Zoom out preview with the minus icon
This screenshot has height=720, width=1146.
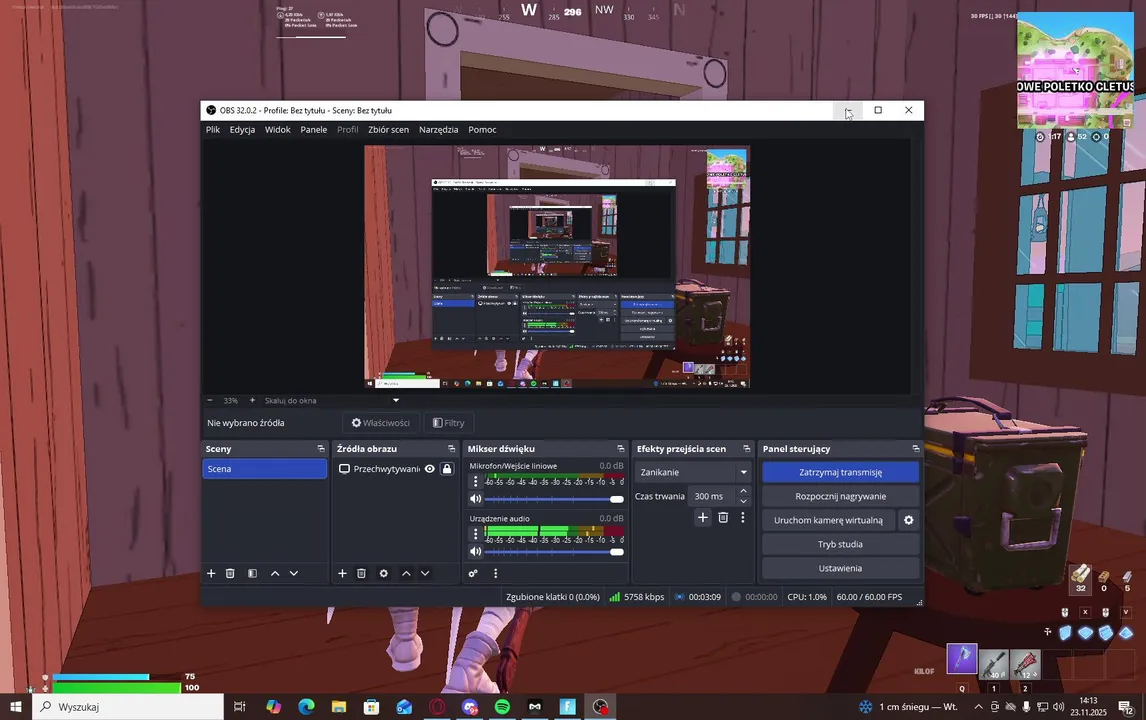[210, 401]
